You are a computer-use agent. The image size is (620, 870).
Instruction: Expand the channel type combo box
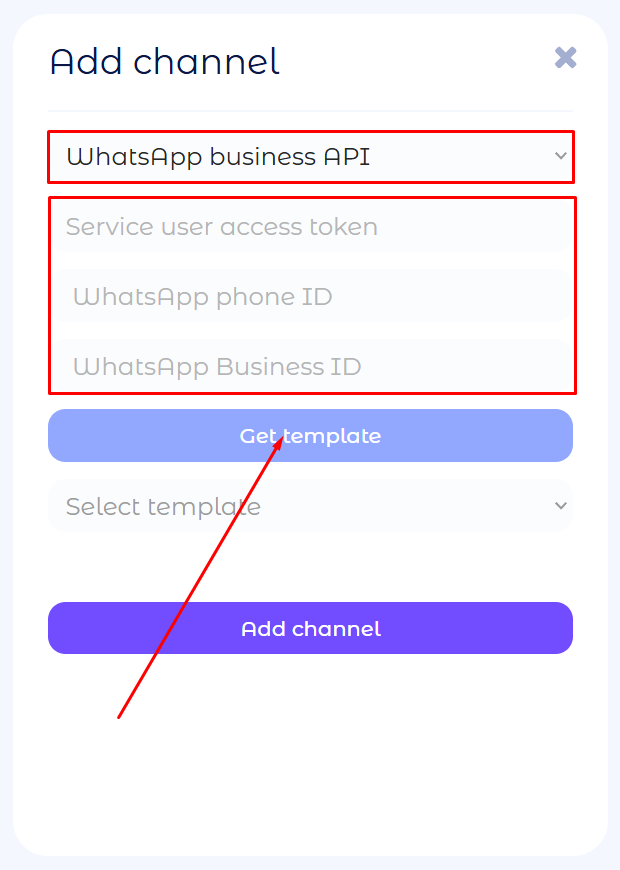tap(310, 157)
